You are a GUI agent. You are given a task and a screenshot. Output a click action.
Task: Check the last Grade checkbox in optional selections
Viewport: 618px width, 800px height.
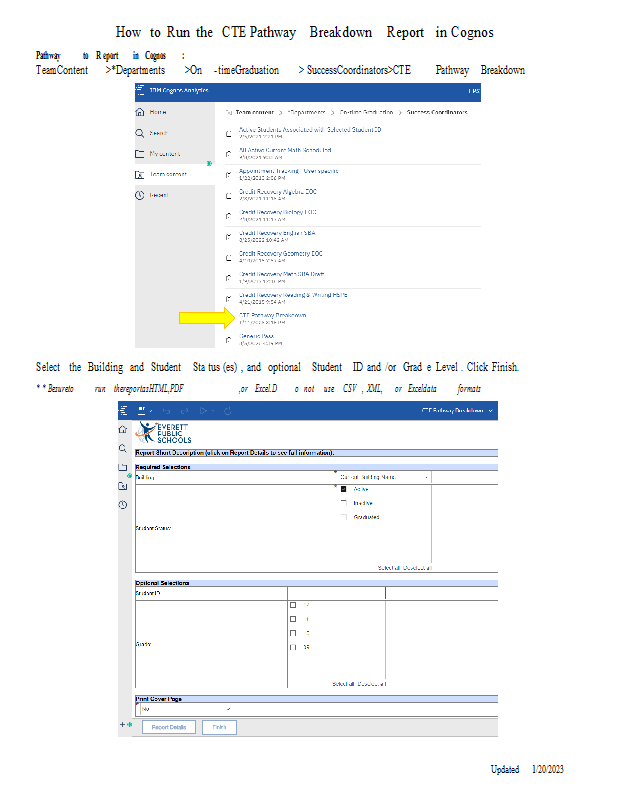tap(293, 647)
